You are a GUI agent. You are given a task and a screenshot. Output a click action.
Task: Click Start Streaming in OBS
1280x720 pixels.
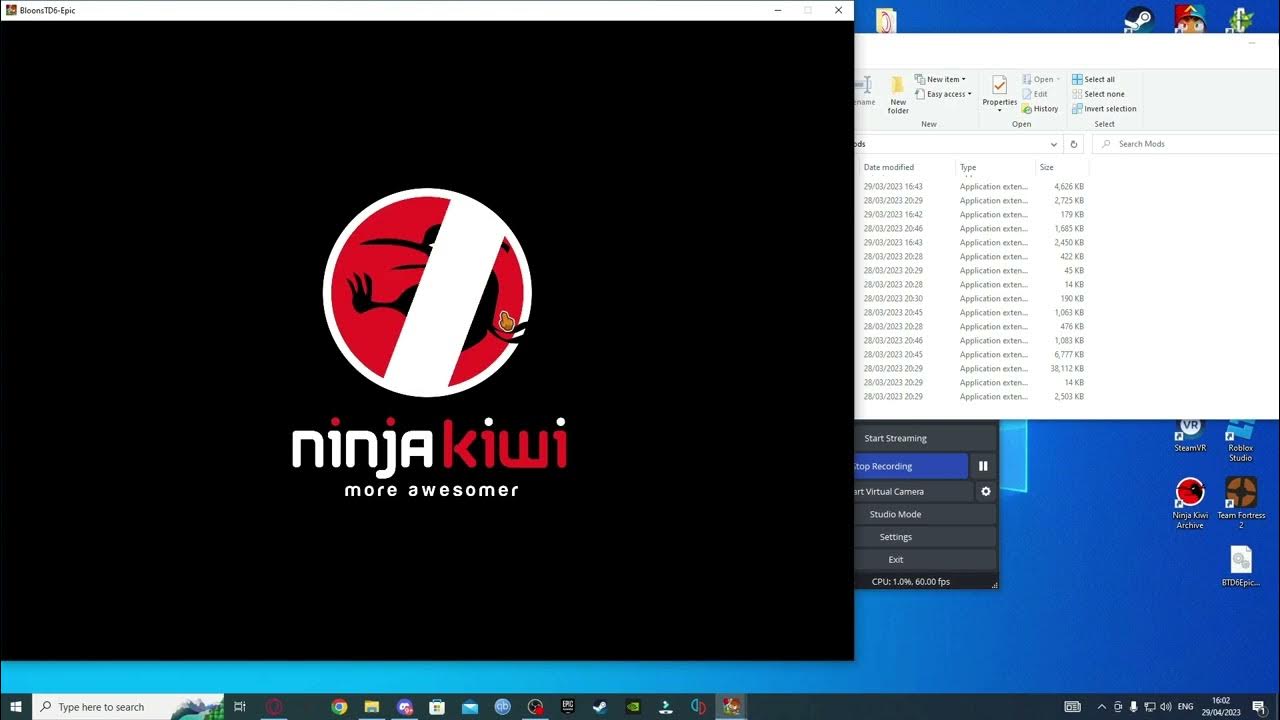click(925, 438)
